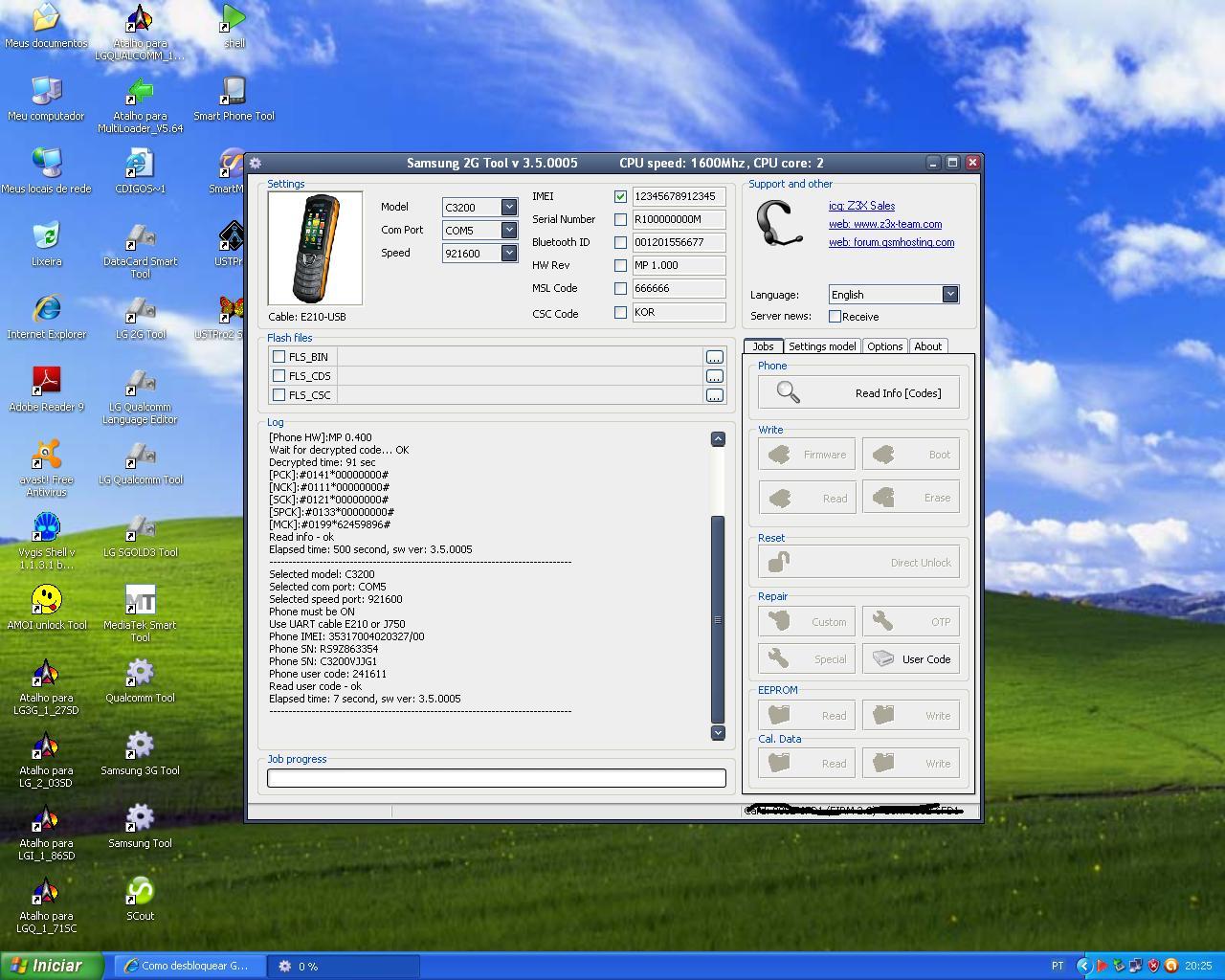Click Log scroll up arrow
1225x980 pixels.
[x=718, y=438]
